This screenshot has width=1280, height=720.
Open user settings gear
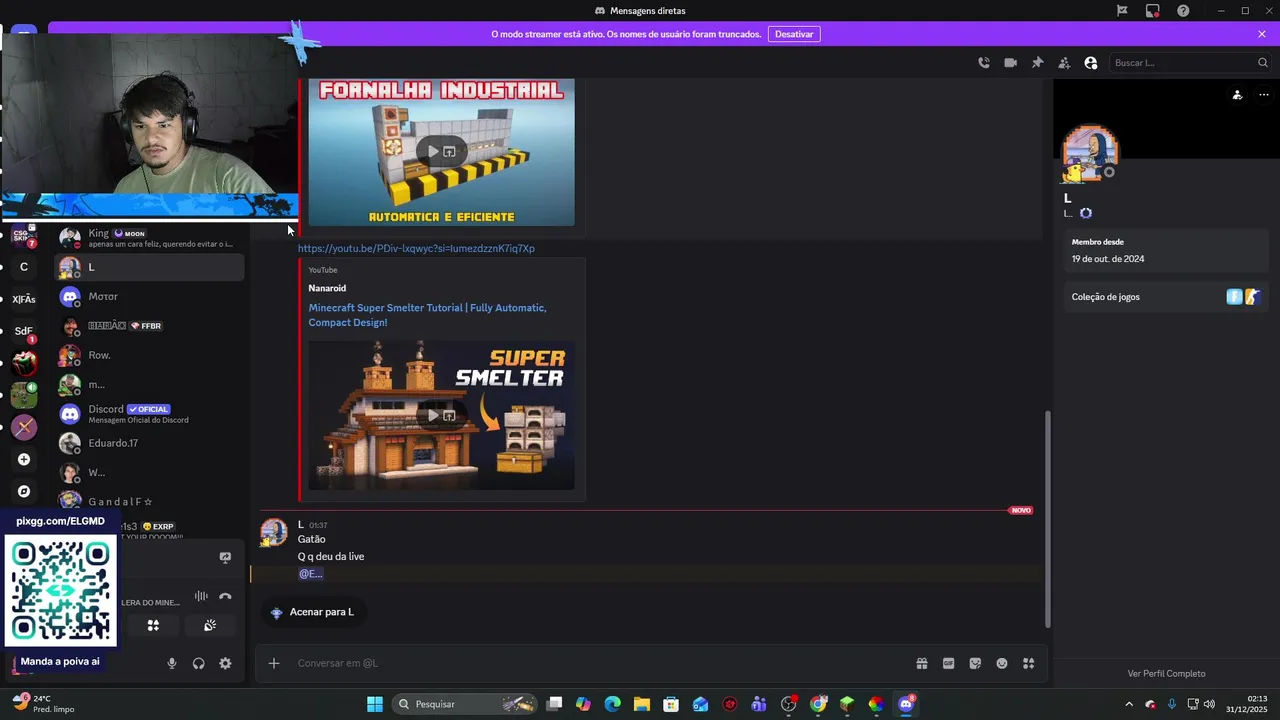click(225, 663)
